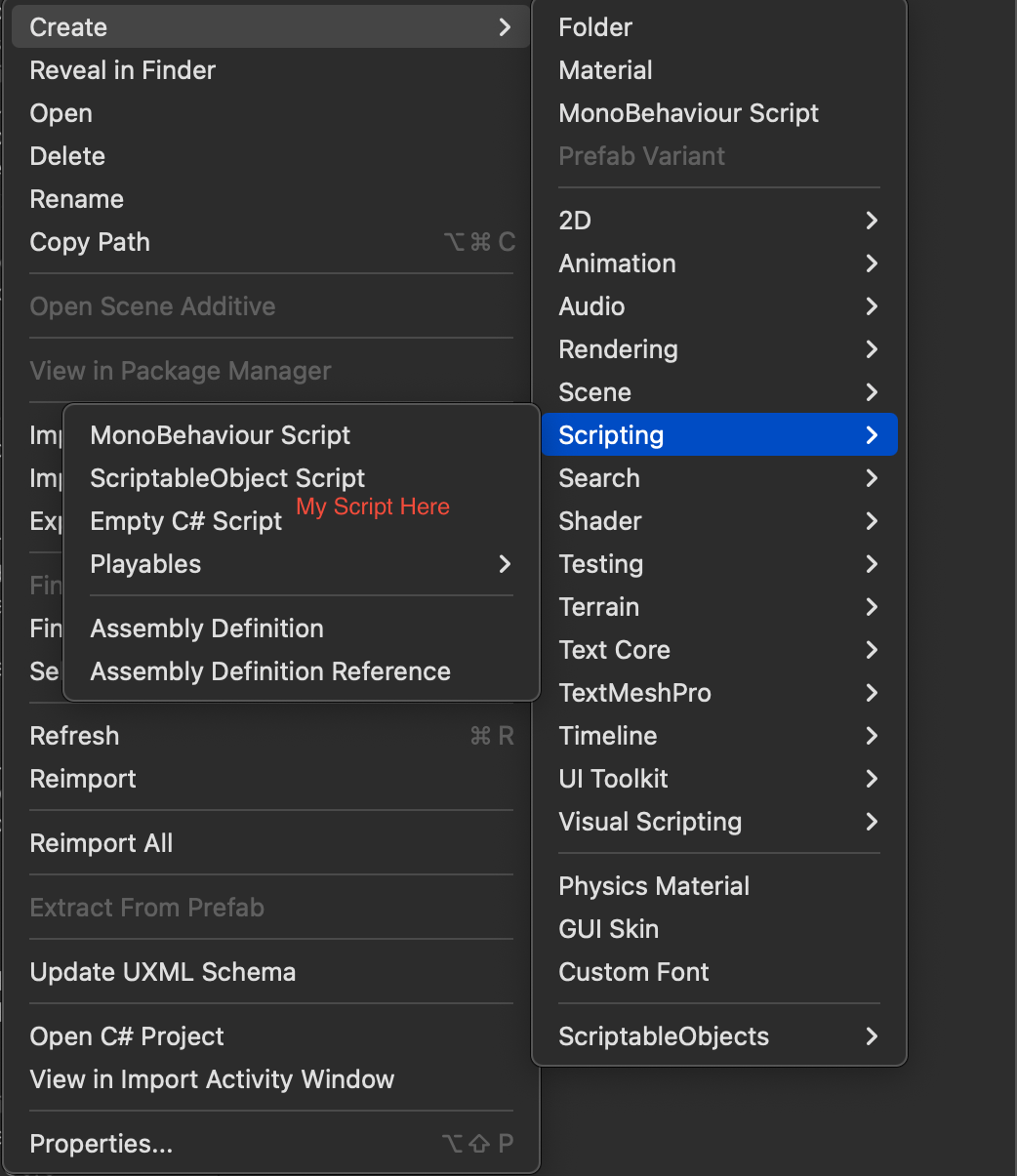Choose Refresh in the context menu
The width and height of the screenshot is (1017, 1176).
coord(270,736)
